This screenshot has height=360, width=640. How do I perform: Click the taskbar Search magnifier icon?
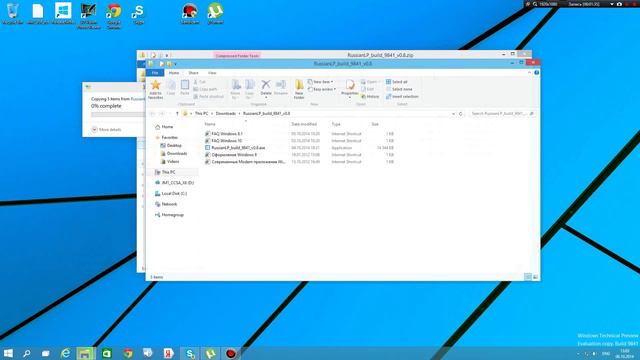(27, 353)
